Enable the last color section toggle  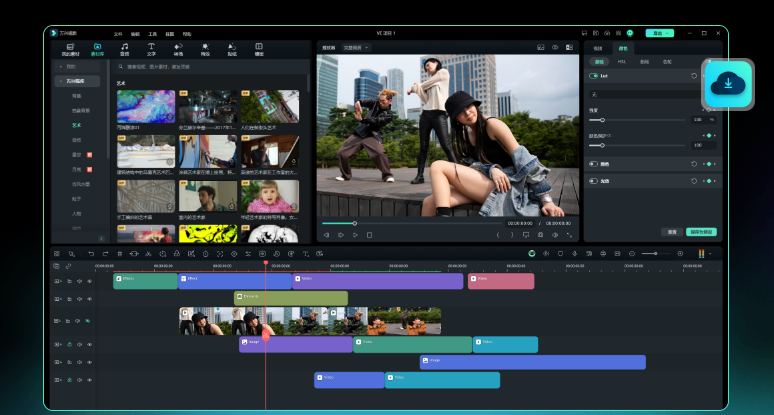click(593, 181)
